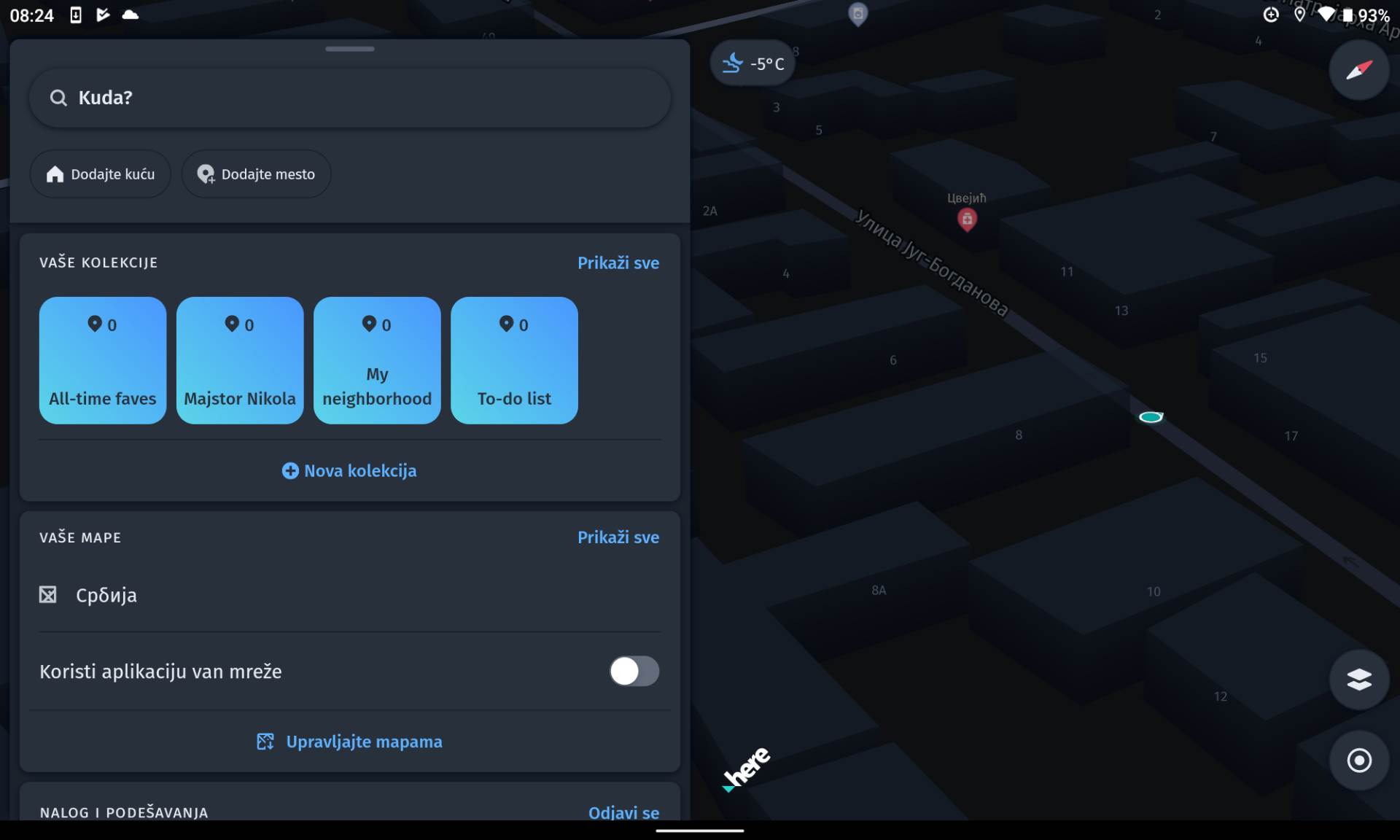Center the map on current location
Image resolution: width=1400 pixels, height=840 pixels.
(1358, 760)
